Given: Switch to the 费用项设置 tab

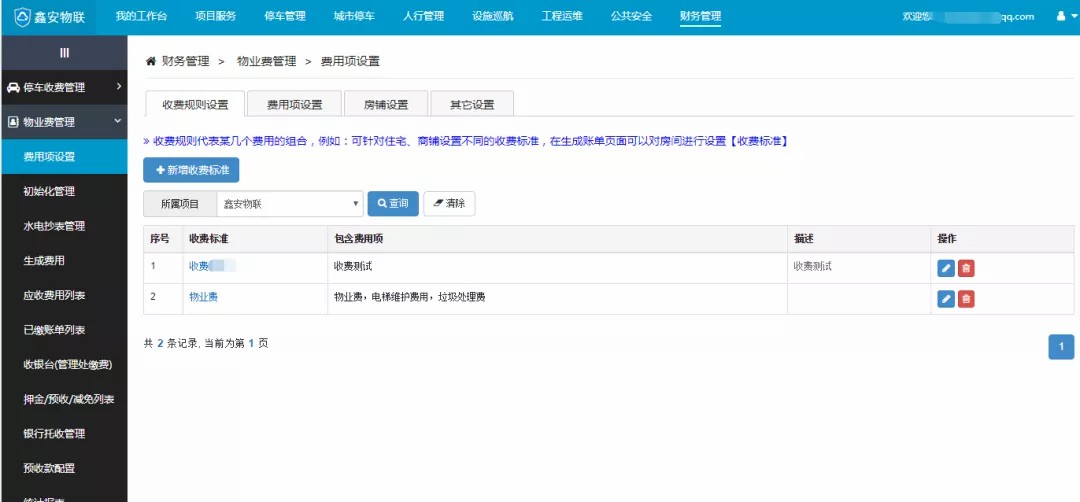Looking at the screenshot, I should [294, 105].
